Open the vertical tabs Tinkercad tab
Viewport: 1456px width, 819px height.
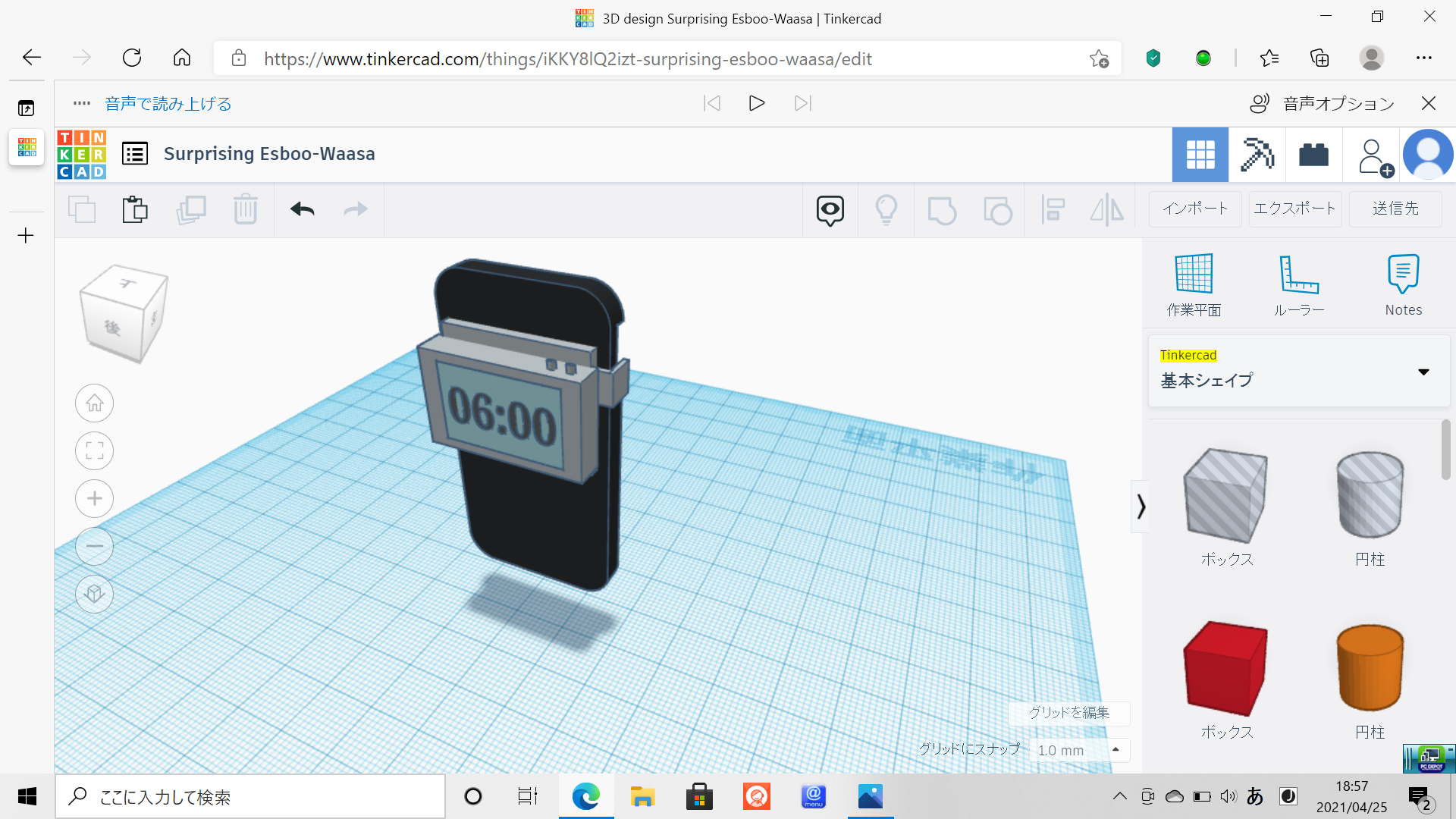[x=27, y=146]
